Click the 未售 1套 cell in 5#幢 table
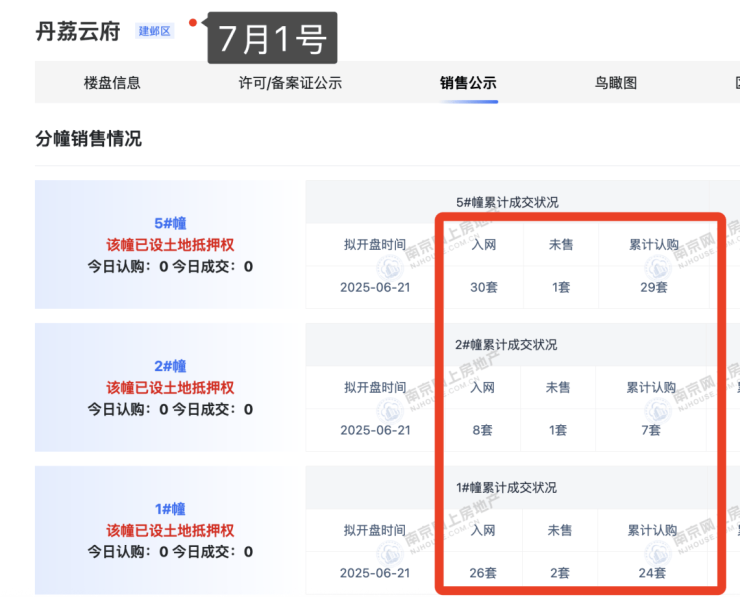The image size is (740, 597). (x=561, y=287)
